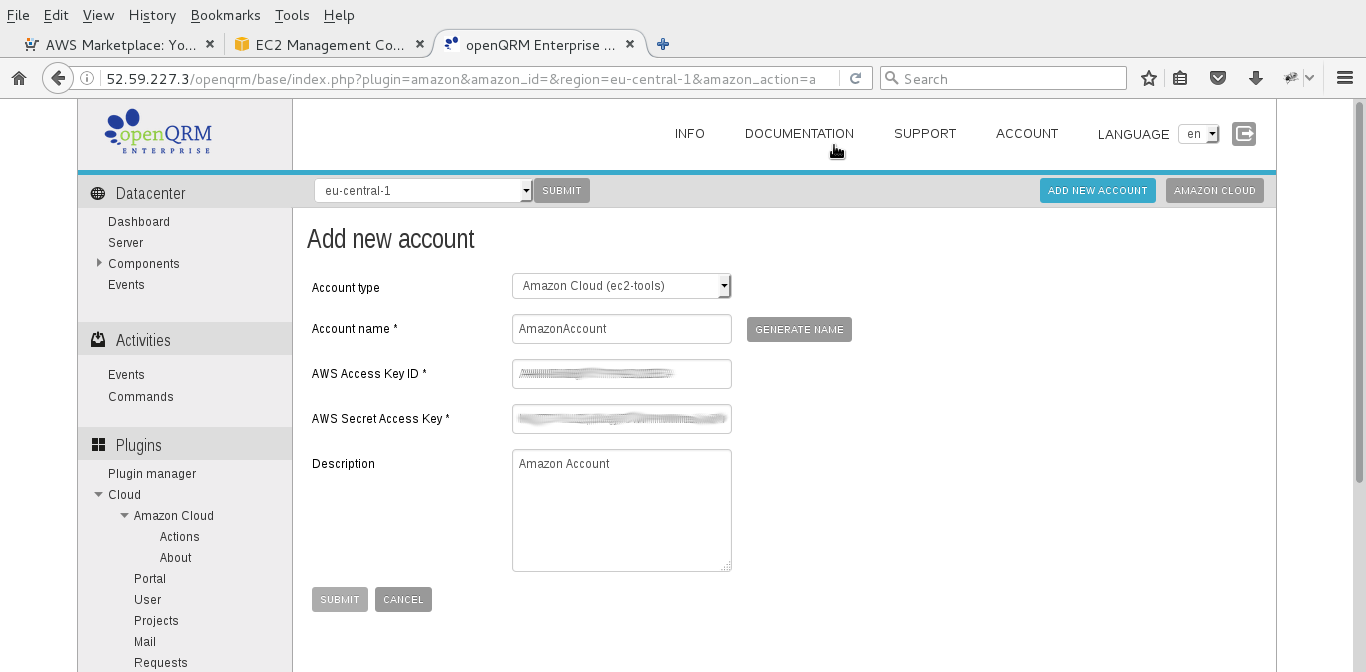The width and height of the screenshot is (1366, 672).
Task: Open Events under Datacenter
Action: pyautogui.click(x=126, y=285)
